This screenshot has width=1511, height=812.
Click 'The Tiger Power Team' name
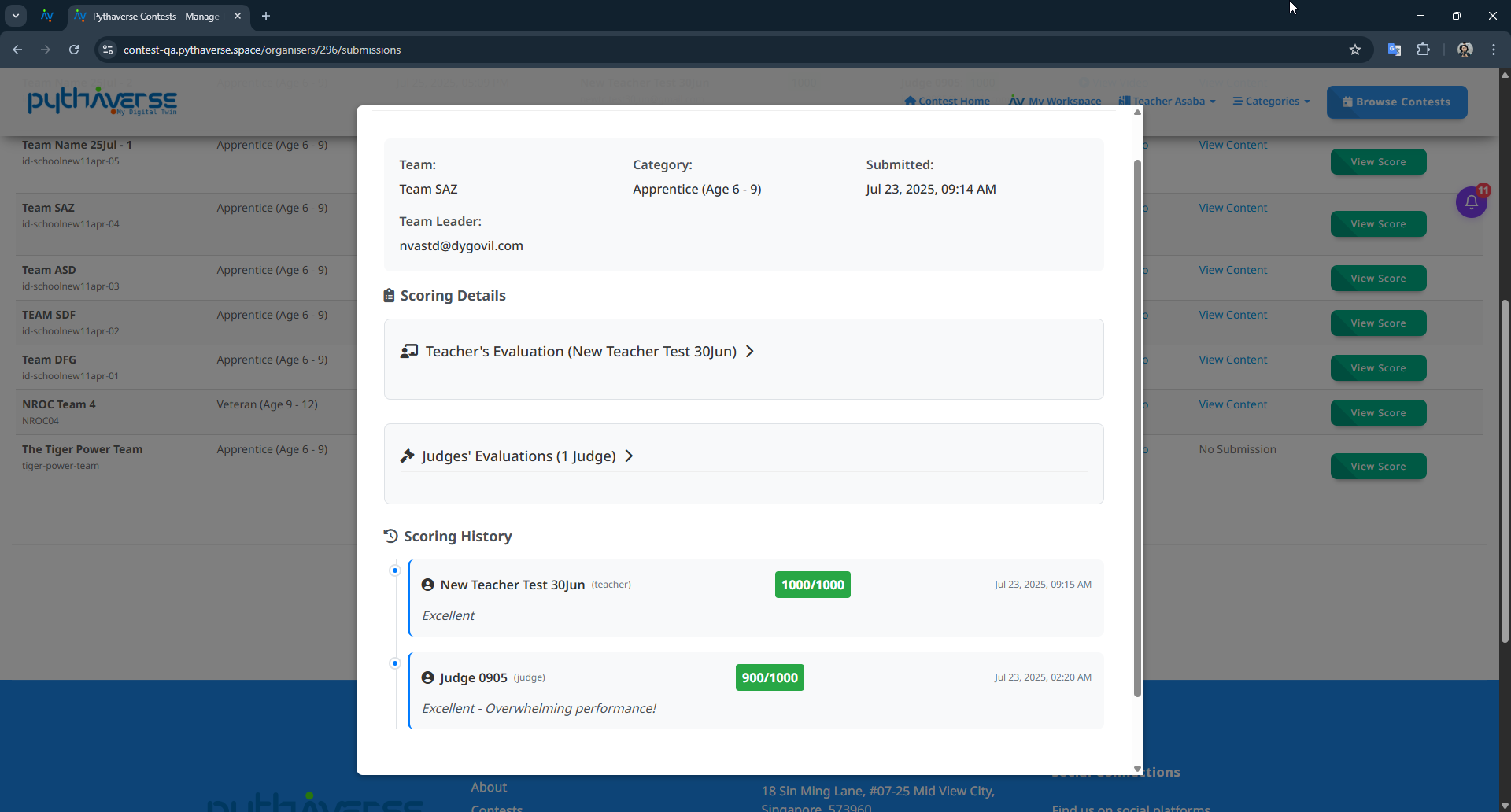(x=83, y=449)
